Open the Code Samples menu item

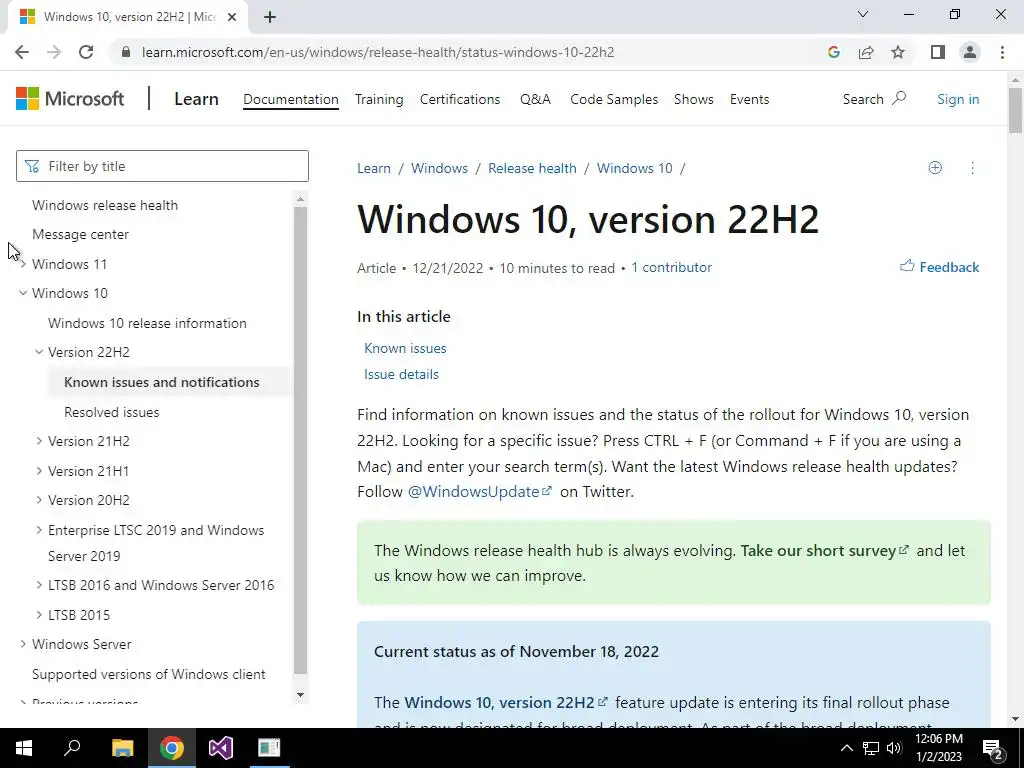point(614,99)
